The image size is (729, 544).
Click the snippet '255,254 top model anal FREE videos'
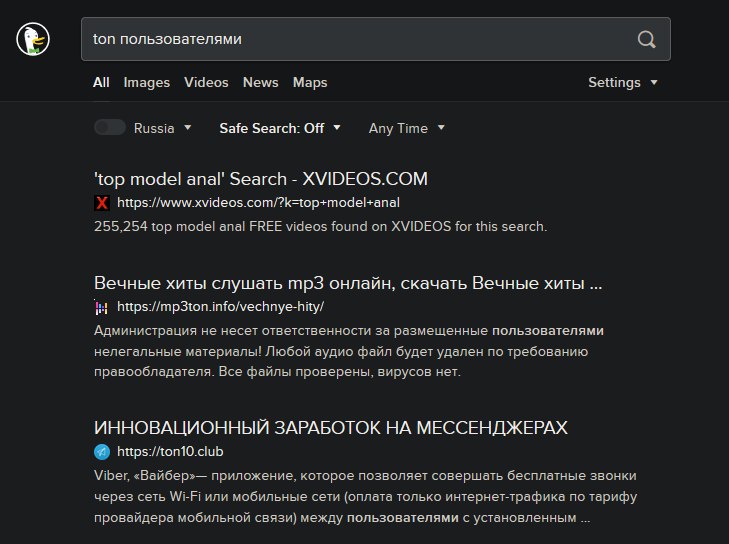320,226
